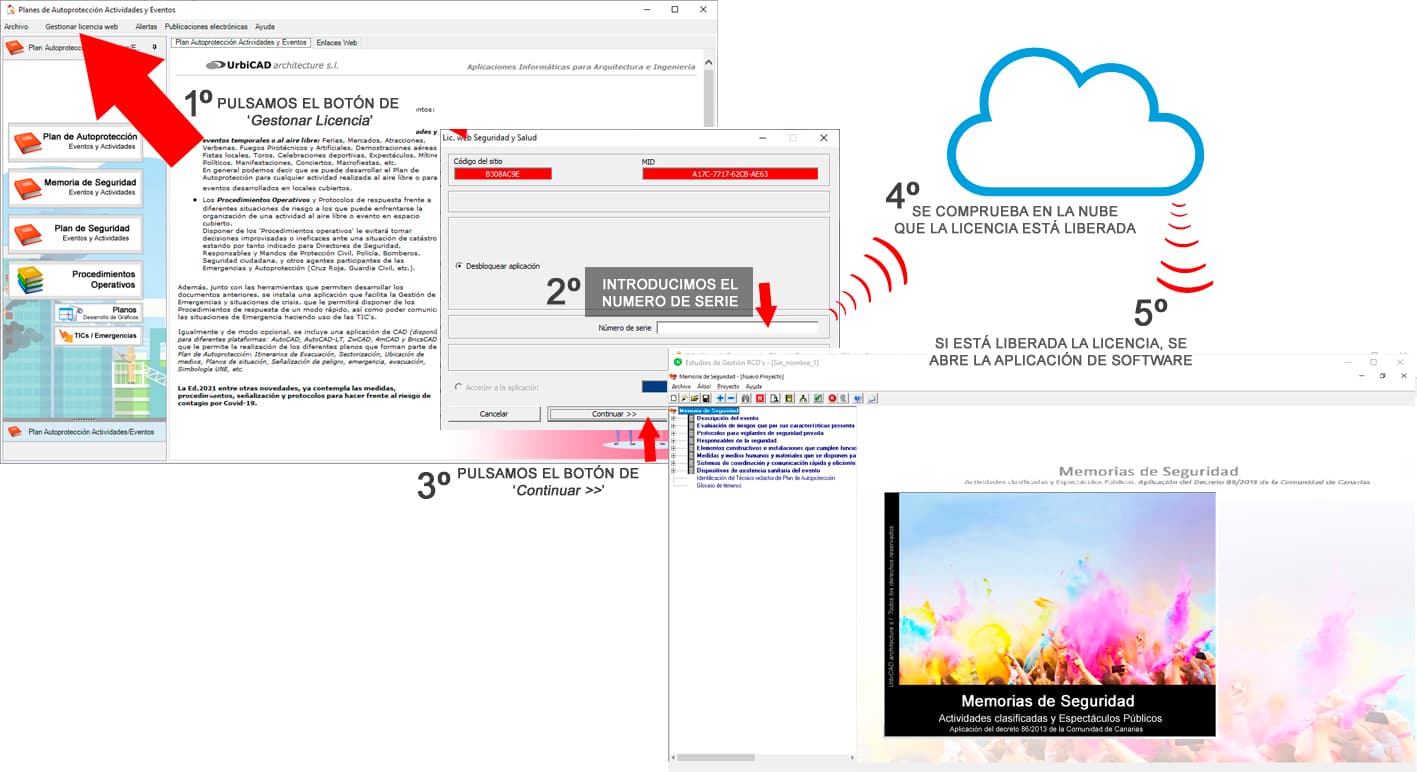Open the Gestionar licencia web menu
The image size is (1417, 772).
click(x=82, y=27)
